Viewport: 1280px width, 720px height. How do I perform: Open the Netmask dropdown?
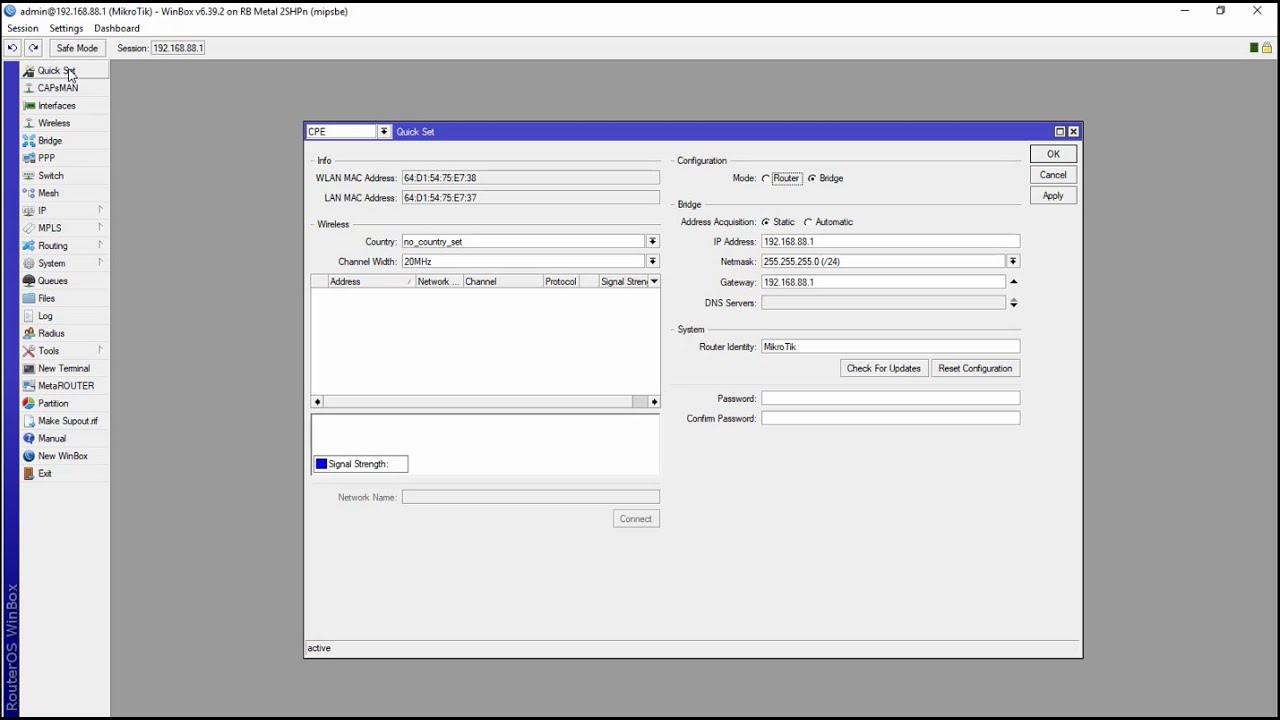(1013, 262)
